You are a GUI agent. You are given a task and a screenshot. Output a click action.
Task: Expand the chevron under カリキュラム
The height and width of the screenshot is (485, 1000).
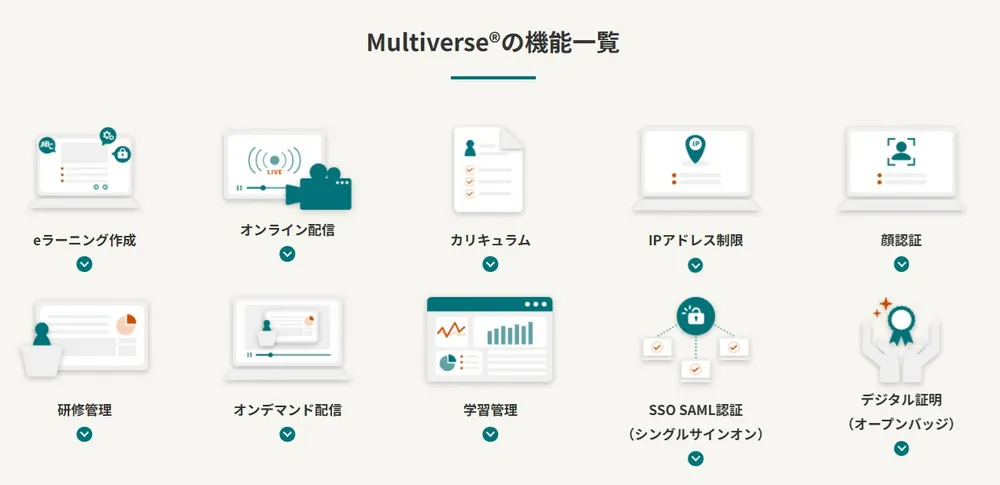point(490,264)
